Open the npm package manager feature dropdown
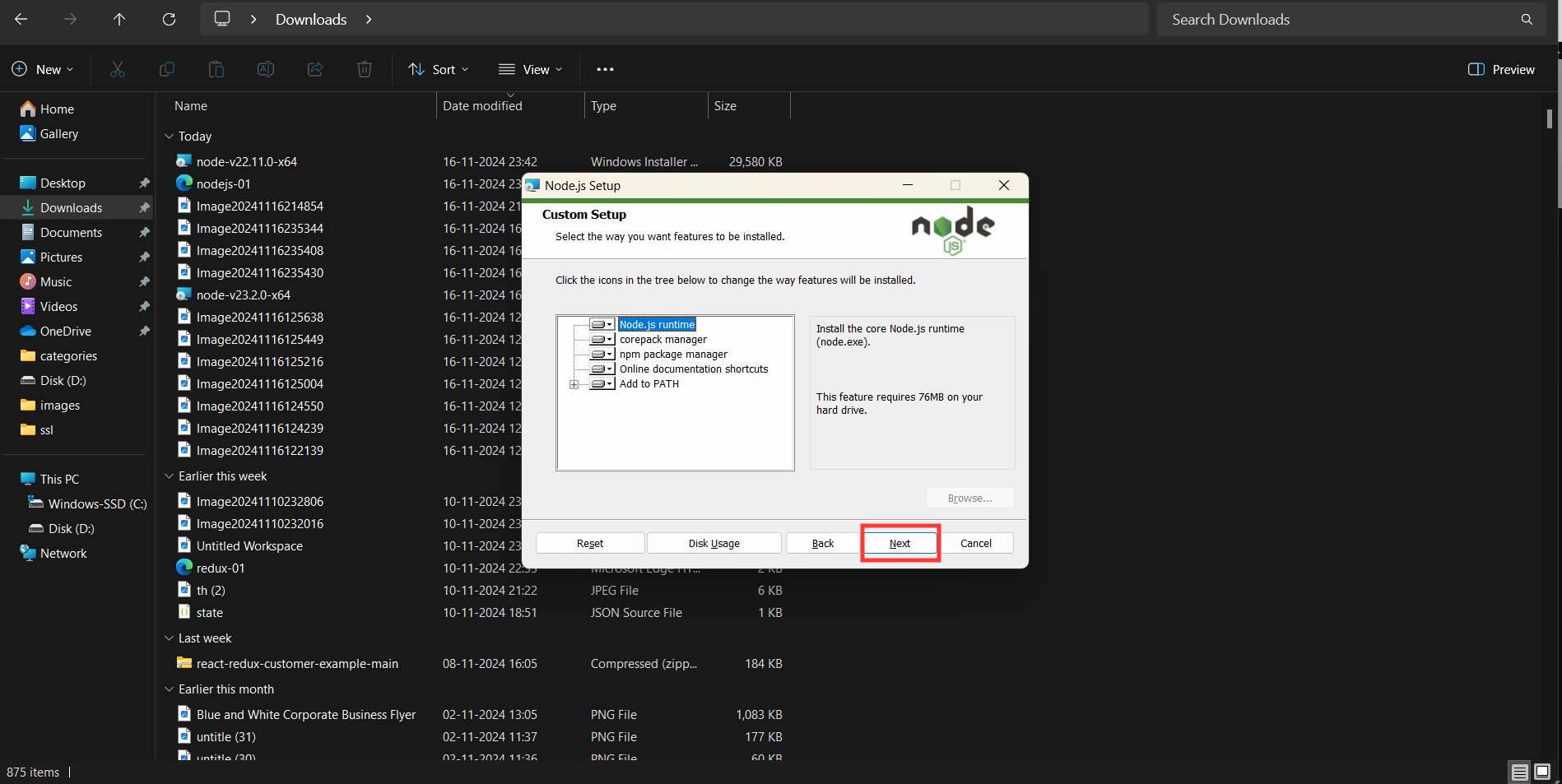 point(602,354)
